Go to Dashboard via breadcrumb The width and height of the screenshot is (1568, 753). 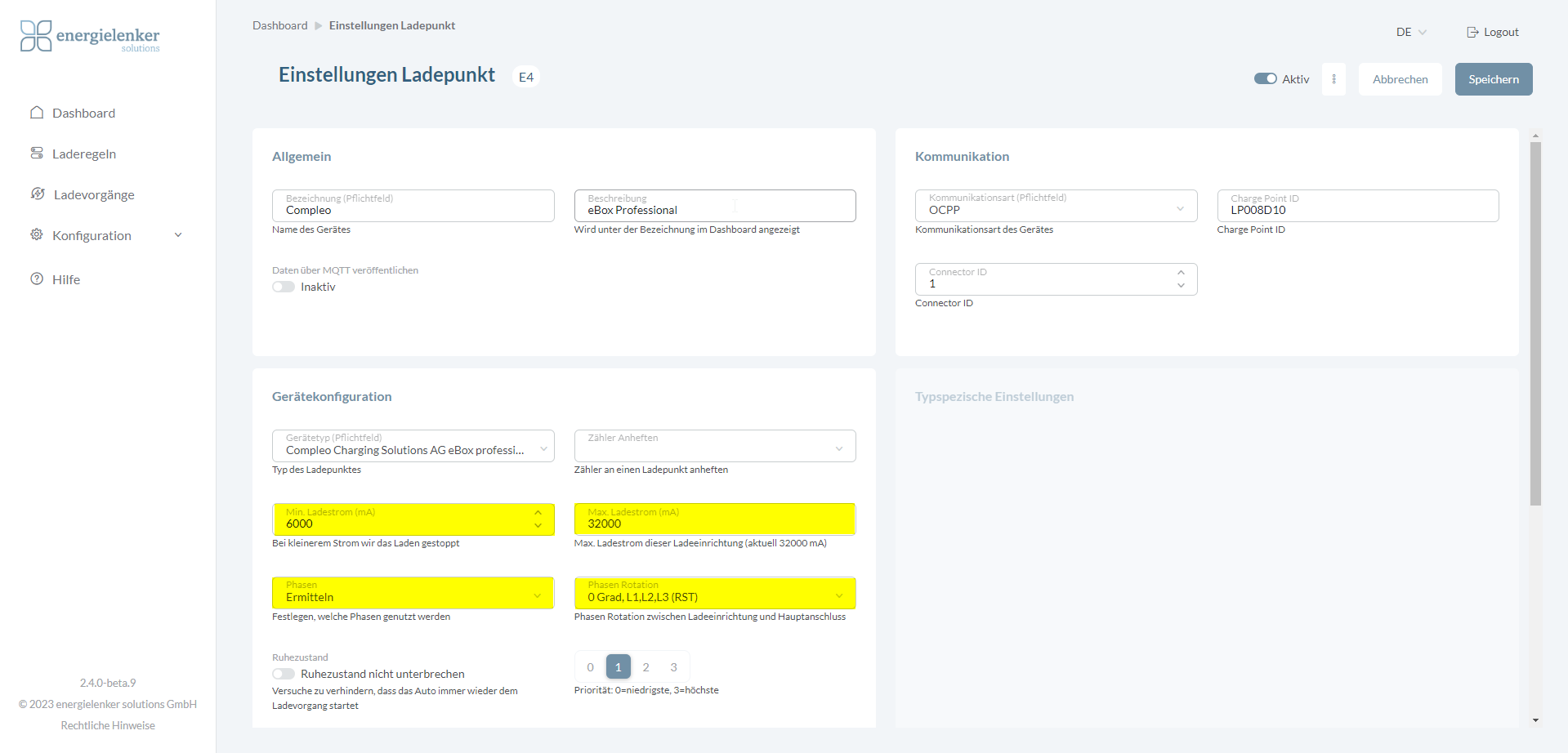click(x=279, y=25)
